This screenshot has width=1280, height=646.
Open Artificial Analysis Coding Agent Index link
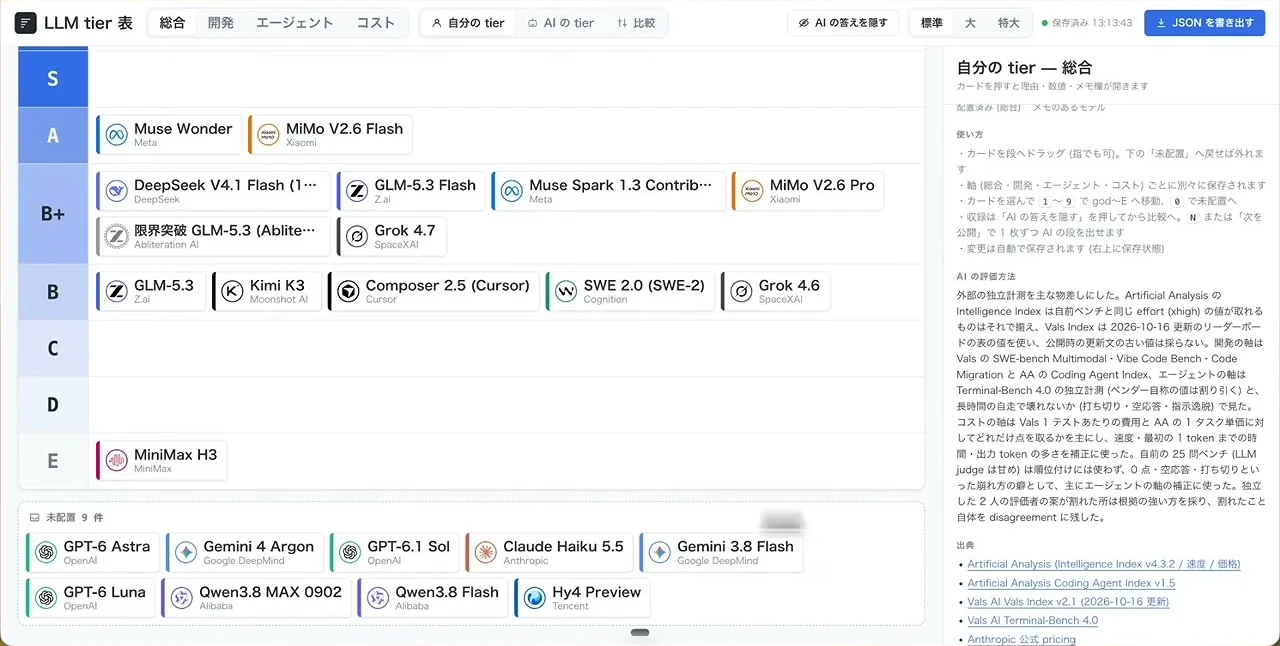(x=1071, y=583)
